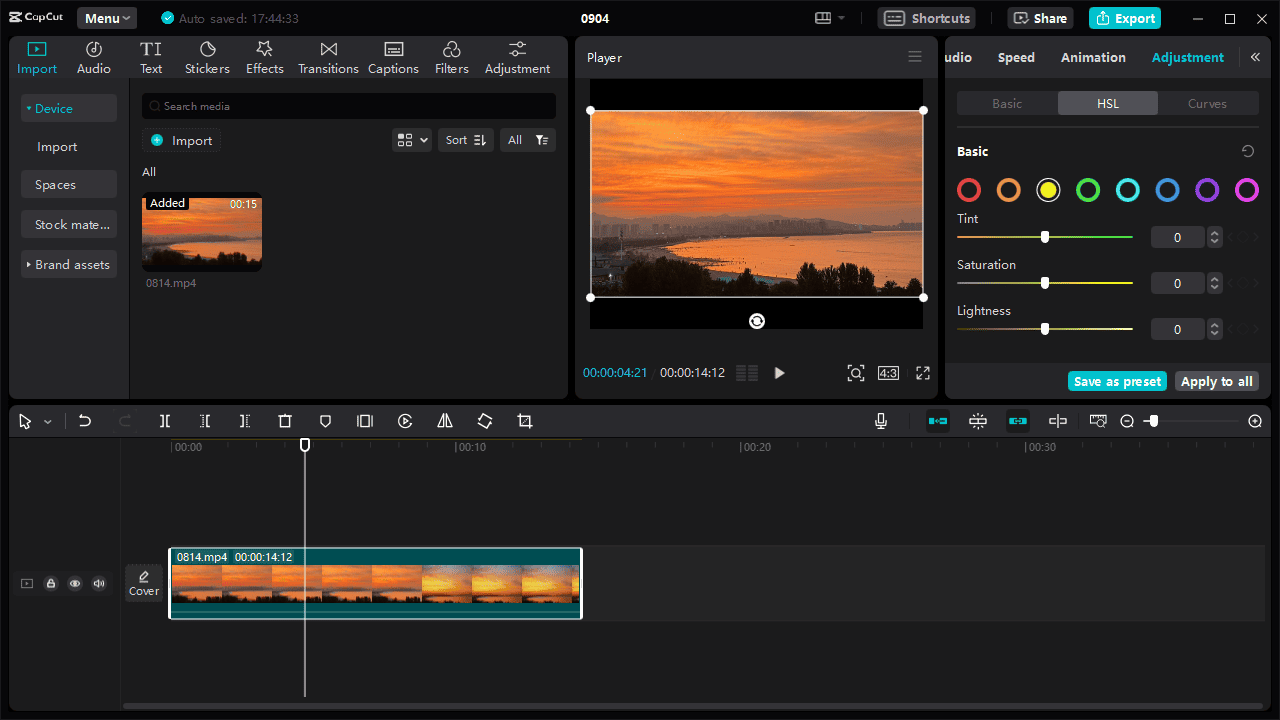This screenshot has width=1280, height=720.
Task: Open the Menu dropdown in title bar
Action: point(107,18)
